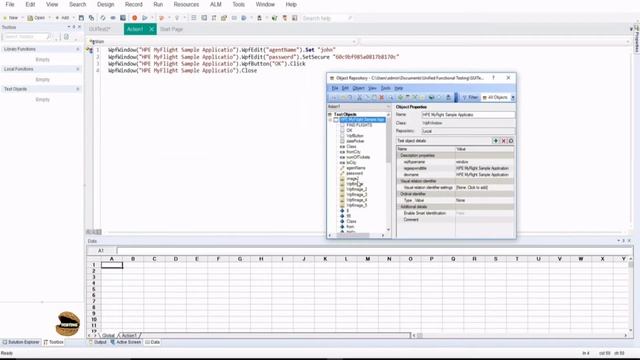
Task: Open the Output pane tab
Action: coord(98,342)
